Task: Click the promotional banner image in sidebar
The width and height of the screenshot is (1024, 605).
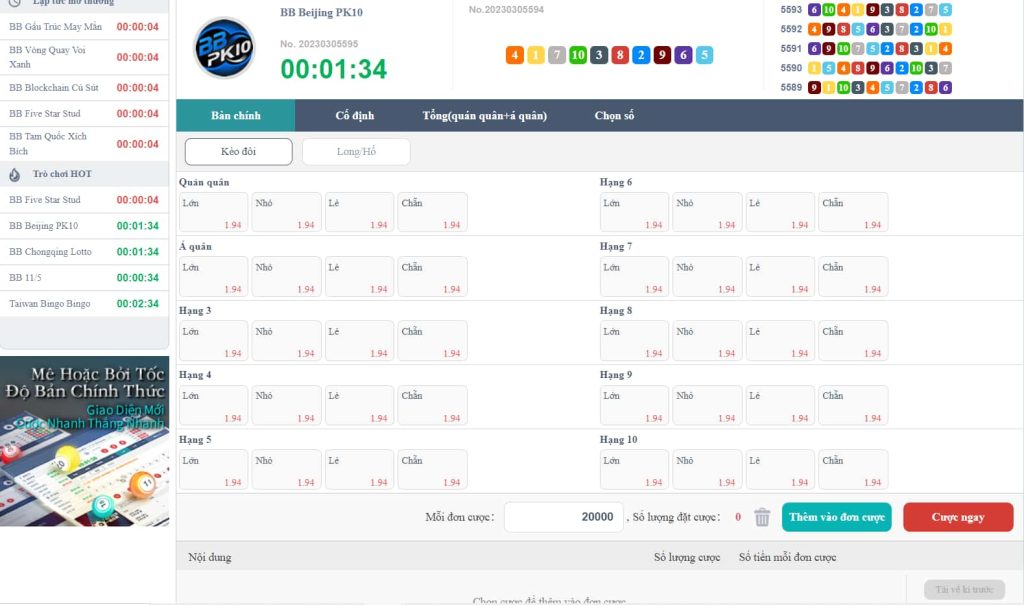Action: [x=84, y=441]
